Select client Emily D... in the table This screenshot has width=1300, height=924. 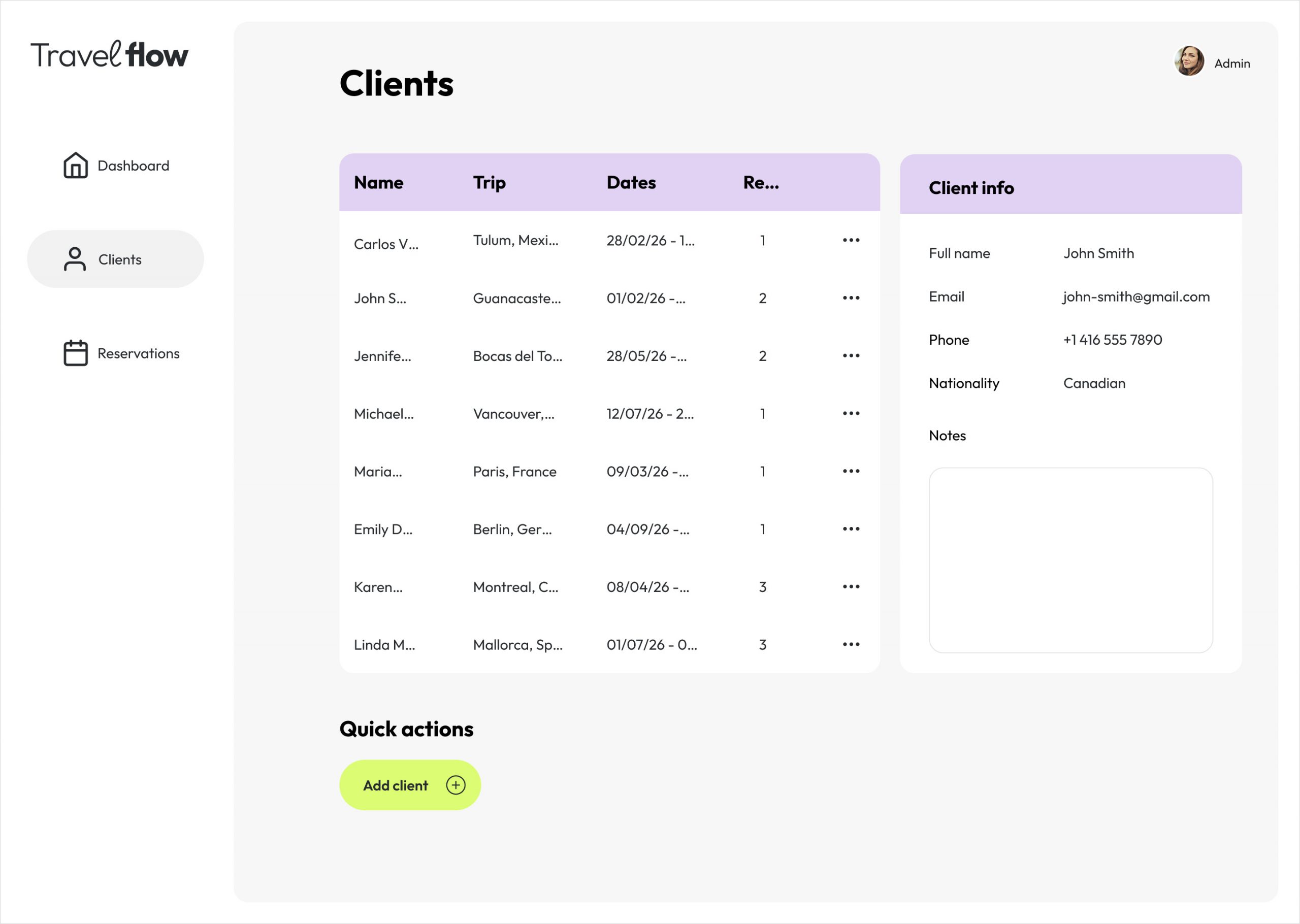click(x=383, y=530)
